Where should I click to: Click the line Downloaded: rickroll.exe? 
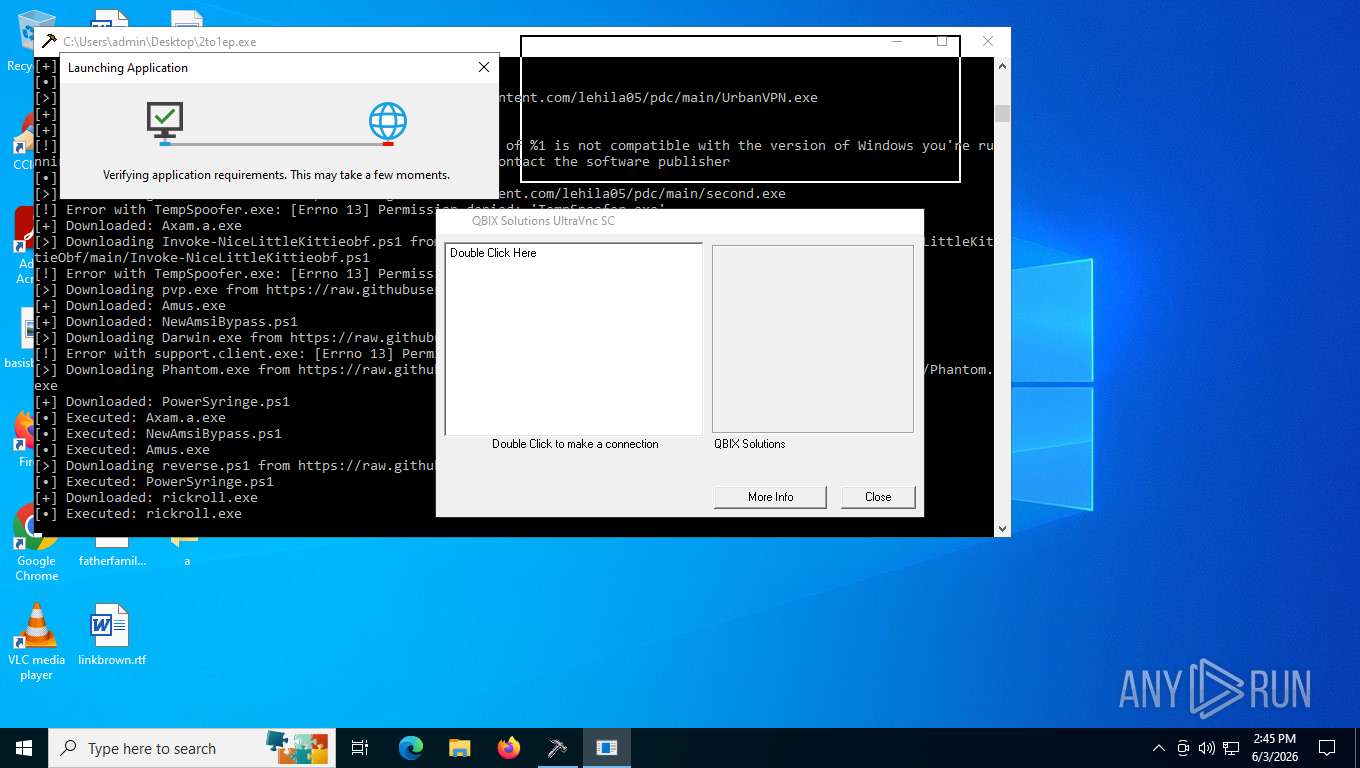point(146,498)
